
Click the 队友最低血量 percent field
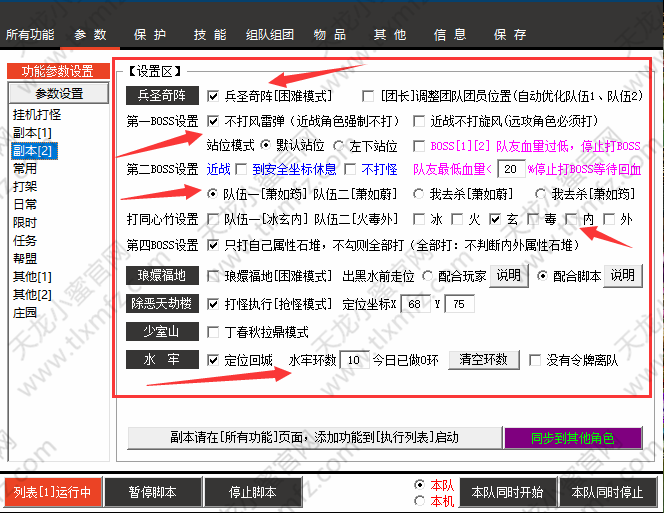(511, 169)
